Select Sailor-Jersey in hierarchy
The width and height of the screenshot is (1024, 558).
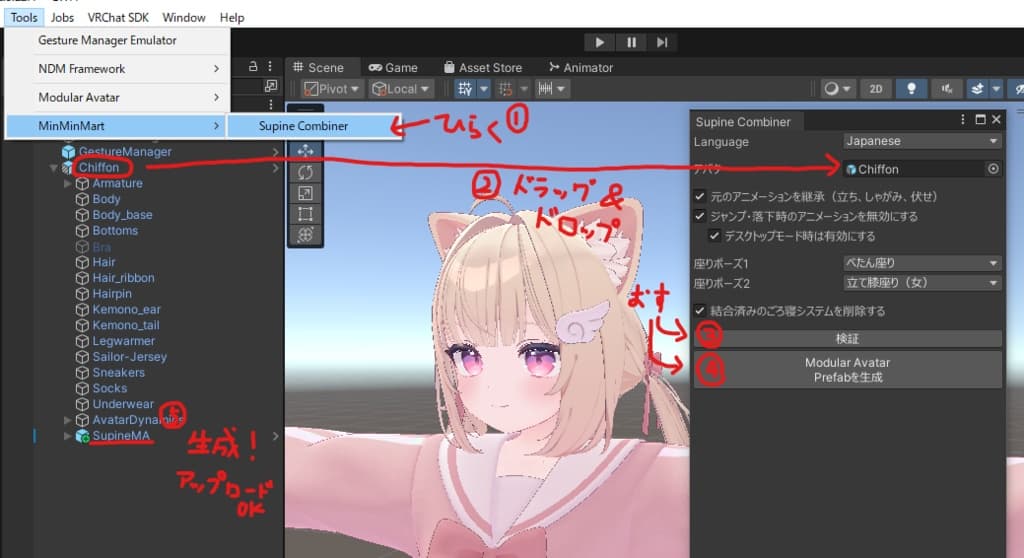pyautogui.click(x=129, y=357)
